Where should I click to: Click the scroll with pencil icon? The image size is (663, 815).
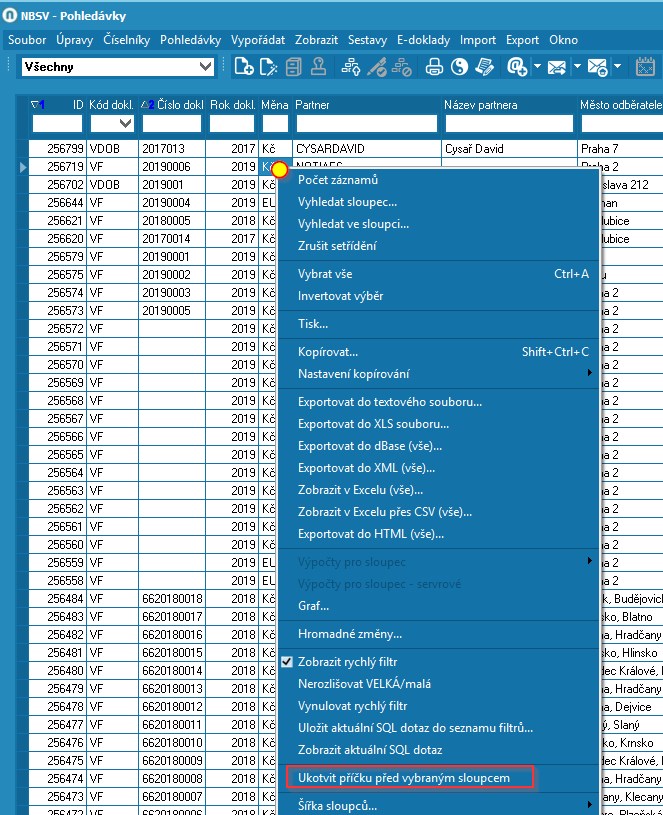click(x=484, y=67)
